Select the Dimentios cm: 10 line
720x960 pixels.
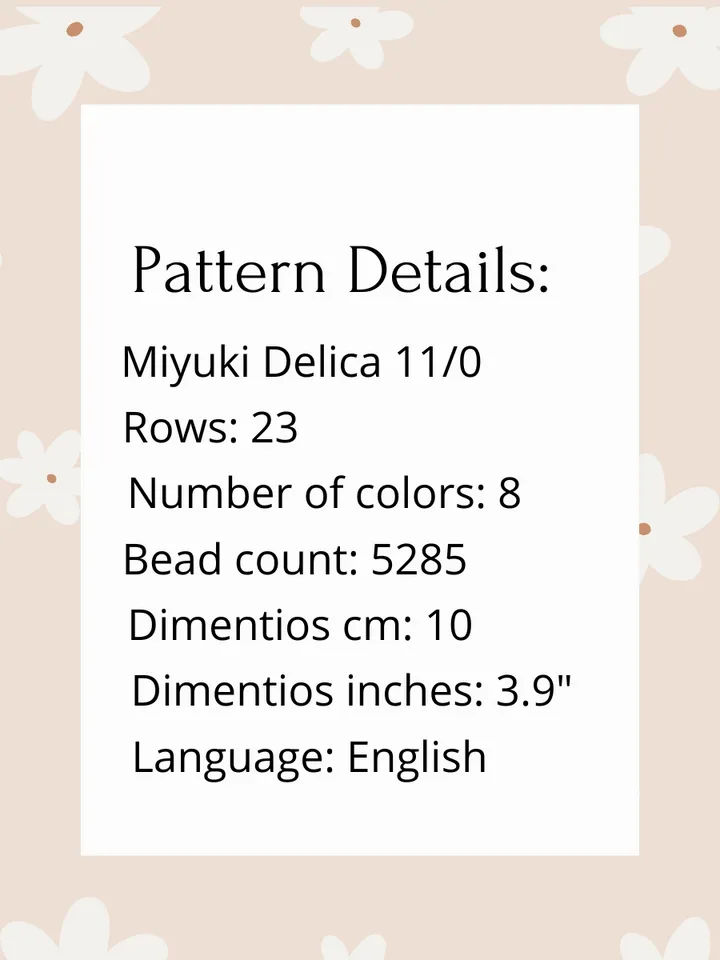[300, 625]
